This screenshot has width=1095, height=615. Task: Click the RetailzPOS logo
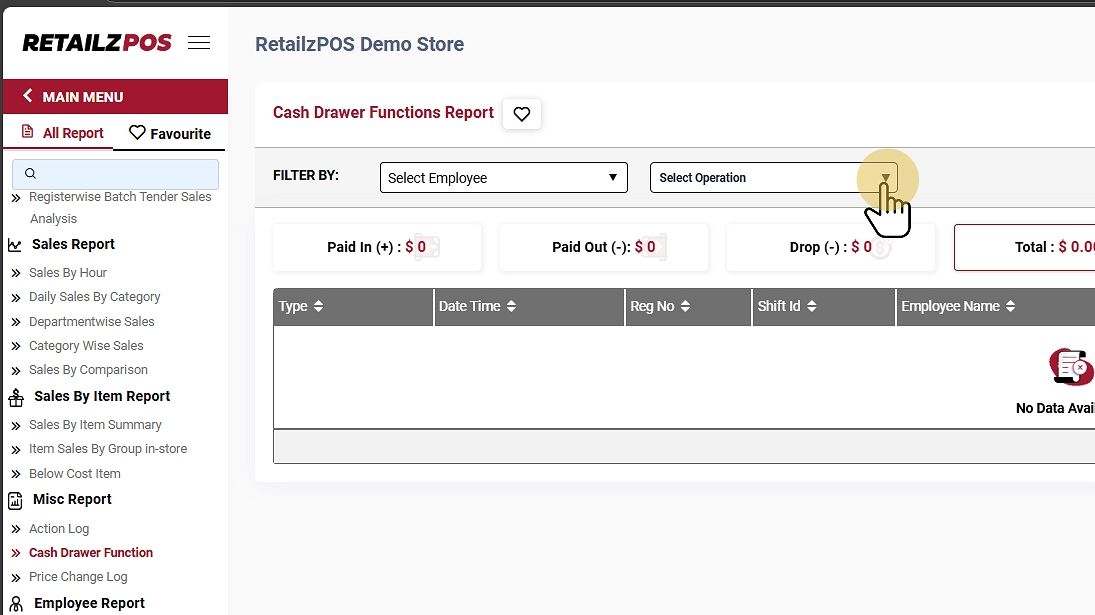tap(97, 43)
